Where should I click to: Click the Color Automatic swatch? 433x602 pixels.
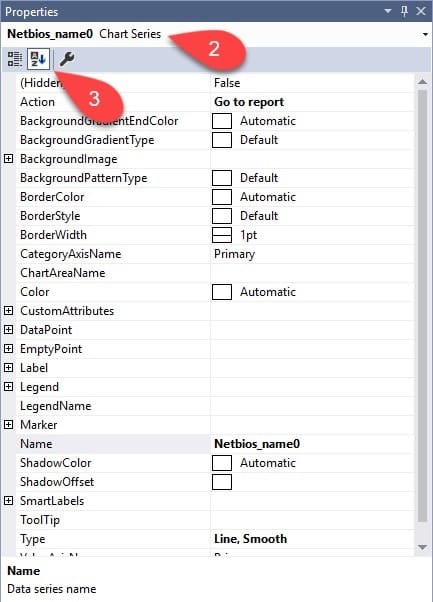[222, 292]
